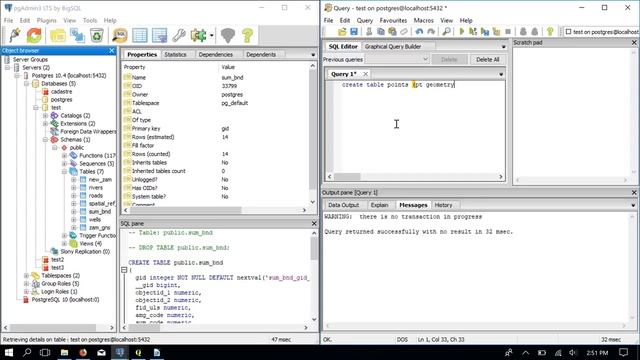This screenshot has width=640, height=360.
Task: Paste clipboard in Query window toolbar
Action: point(392,31)
